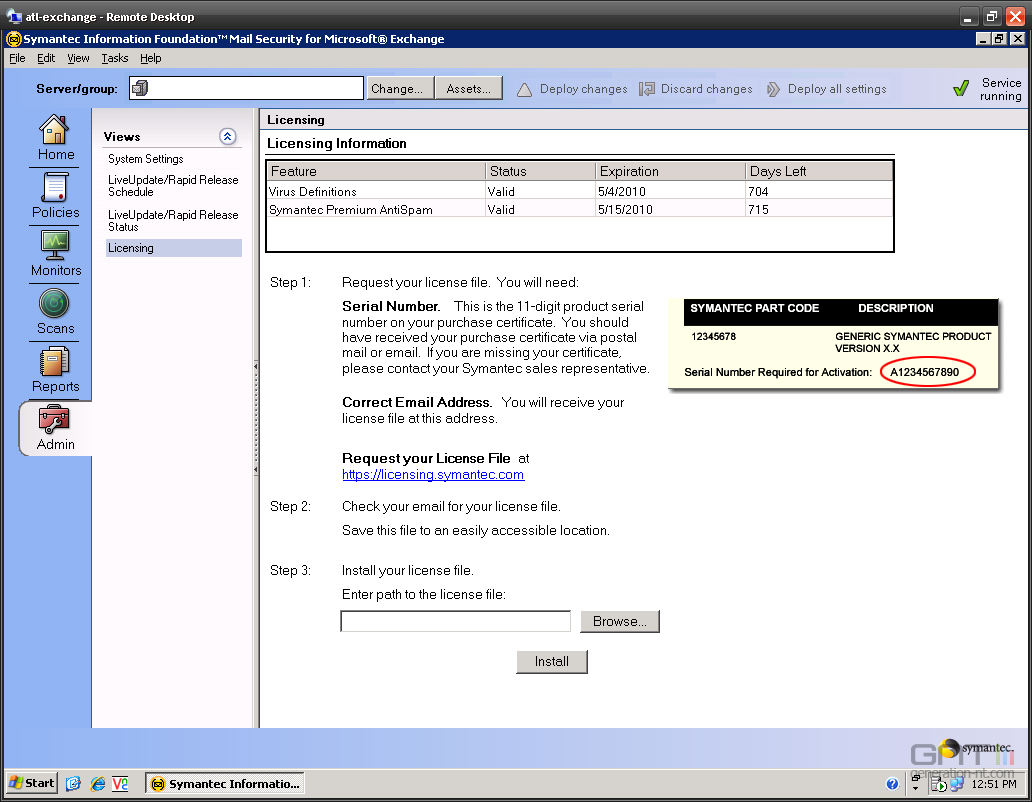
Task: Click the Days Left column header
Action: point(819,171)
